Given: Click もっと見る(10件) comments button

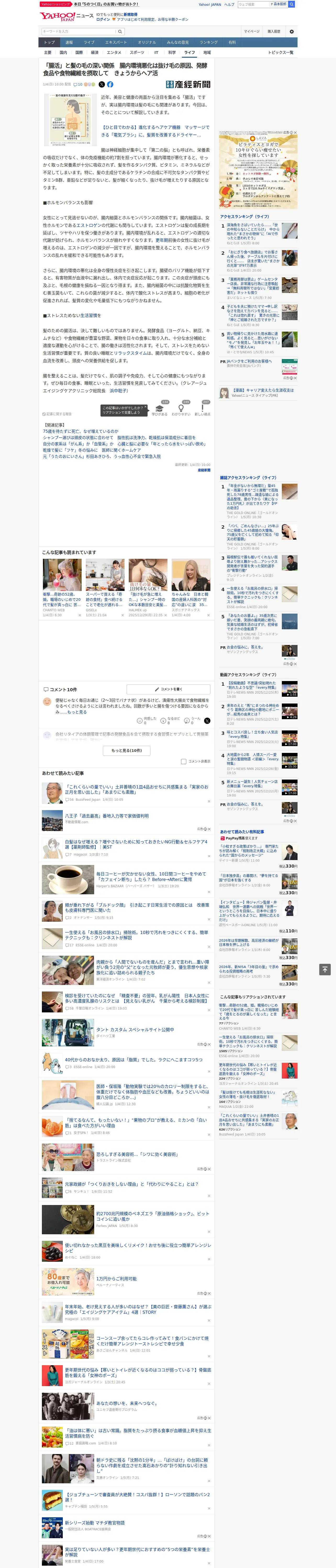Looking at the screenshot, I should (x=126, y=751).
